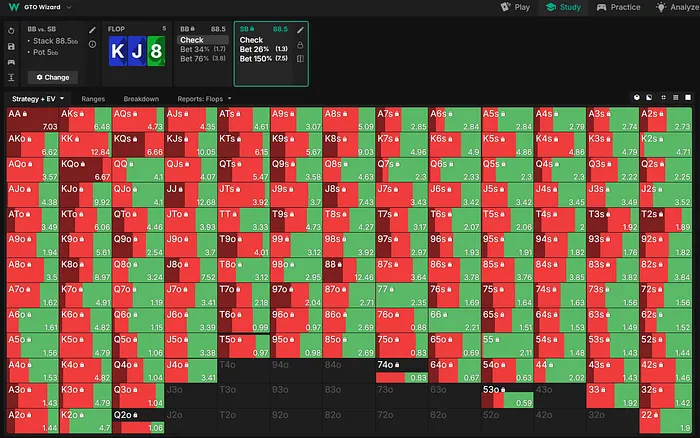Screen dimensions: 700x438
Task: Click the pencil icon in SB panel
Action: pyautogui.click(x=300, y=30)
